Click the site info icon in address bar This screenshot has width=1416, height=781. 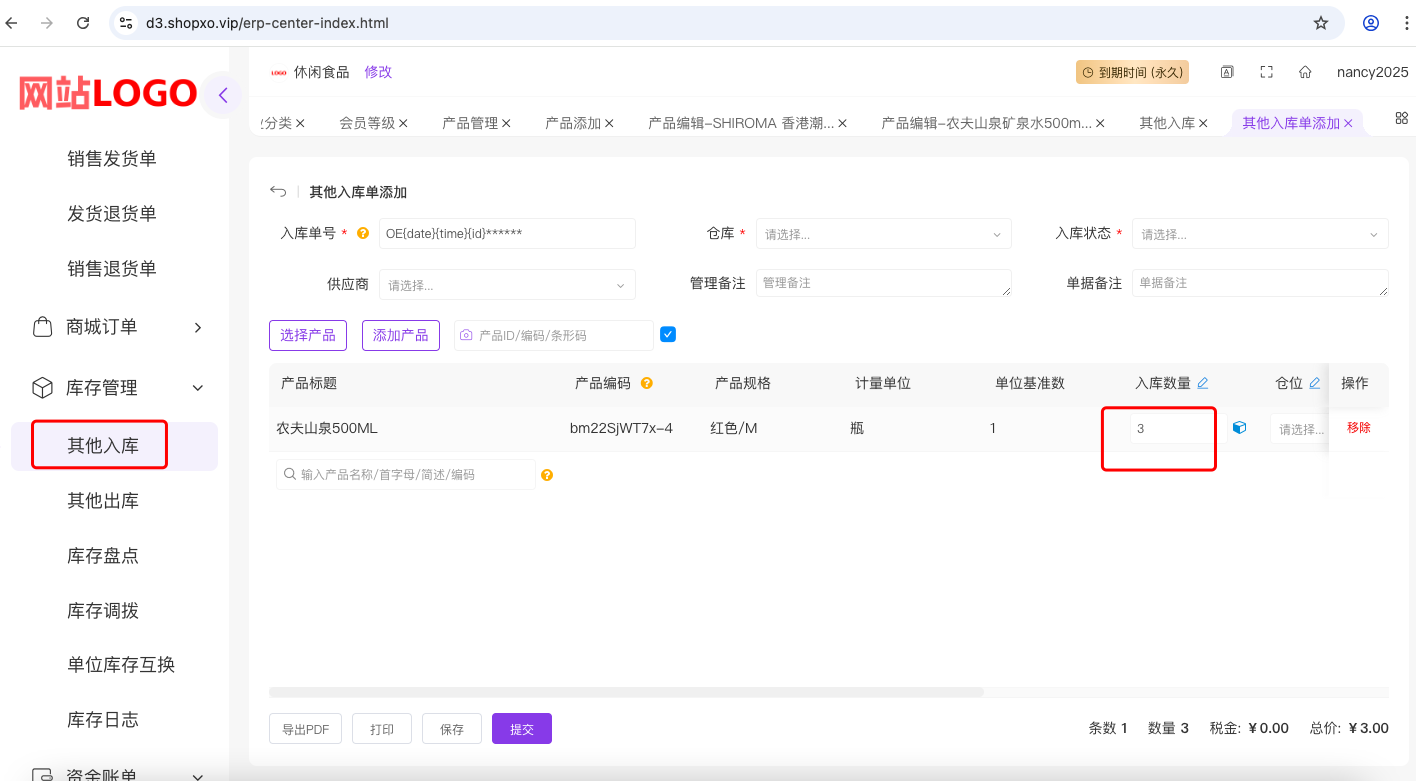pos(126,22)
